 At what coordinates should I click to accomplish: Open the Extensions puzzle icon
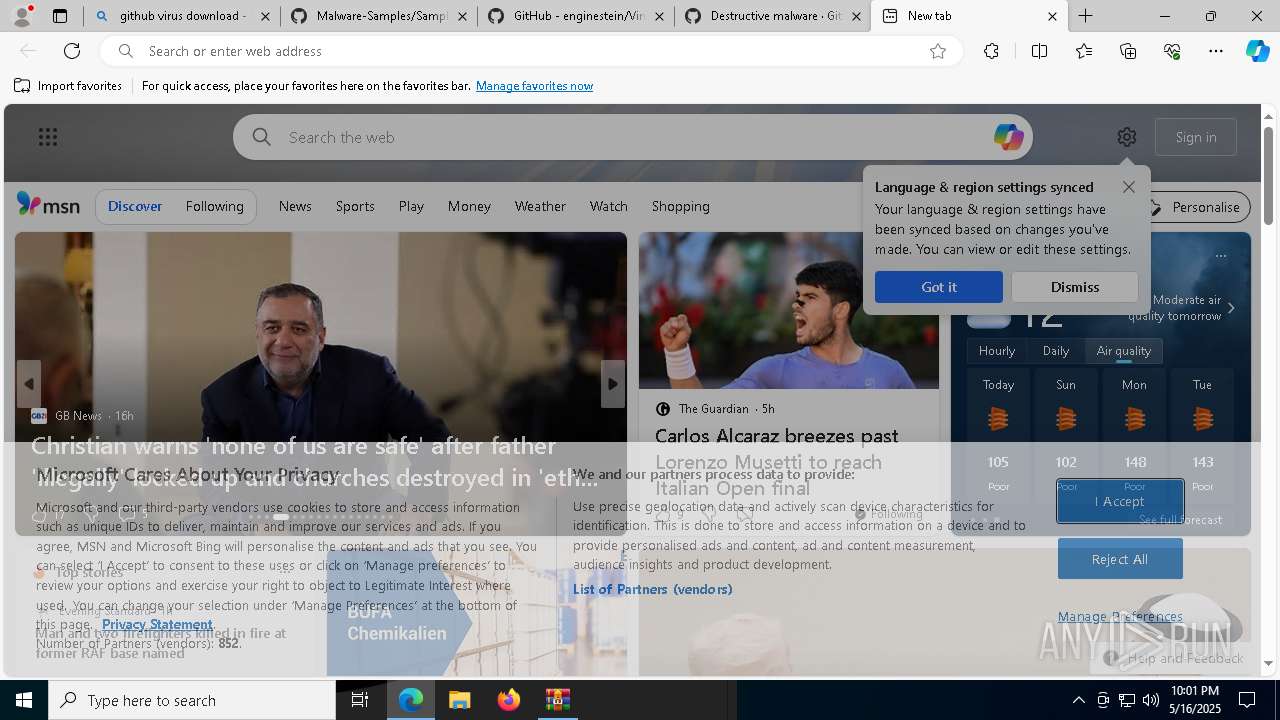point(991,51)
